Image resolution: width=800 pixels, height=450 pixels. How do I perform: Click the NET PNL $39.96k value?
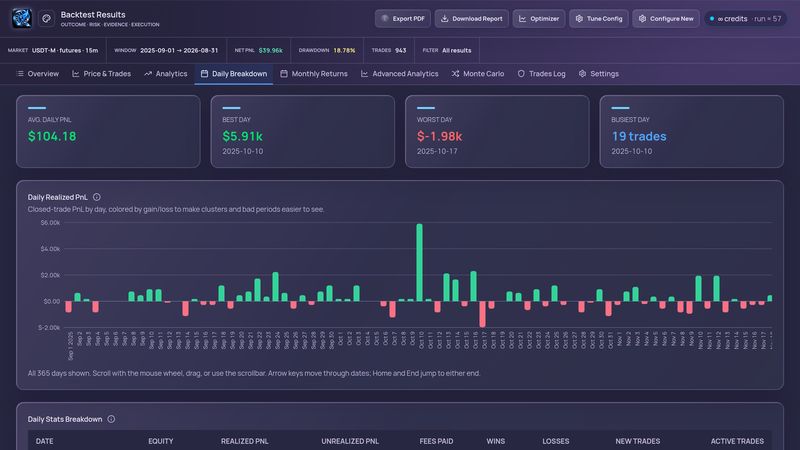click(270, 51)
